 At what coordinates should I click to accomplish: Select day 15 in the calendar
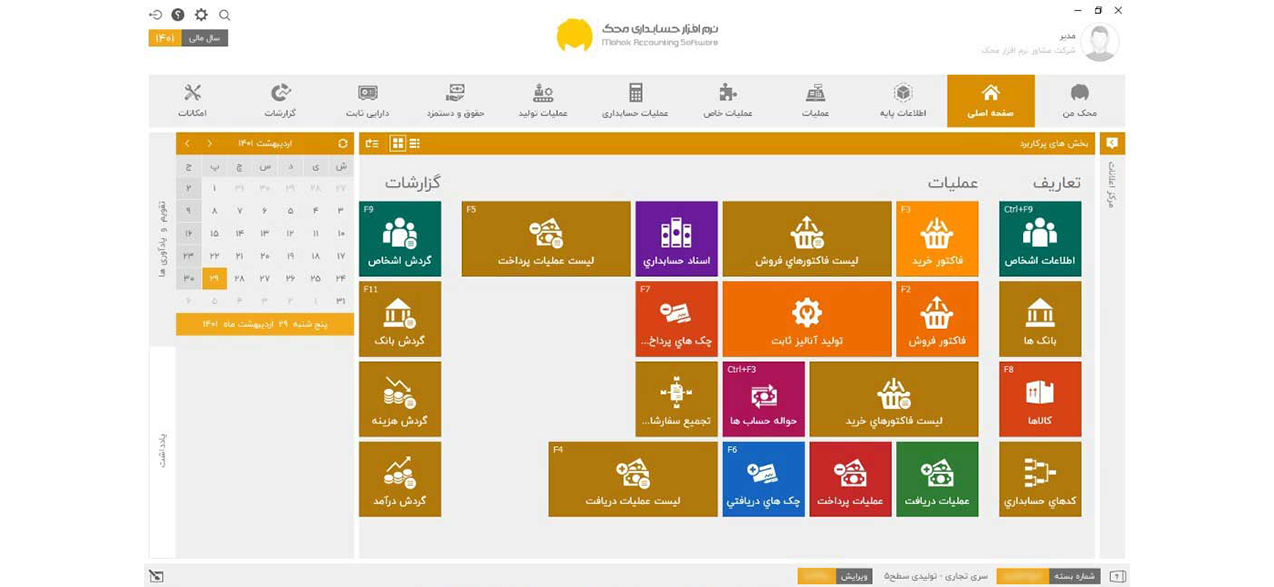(x=214, y=233)
